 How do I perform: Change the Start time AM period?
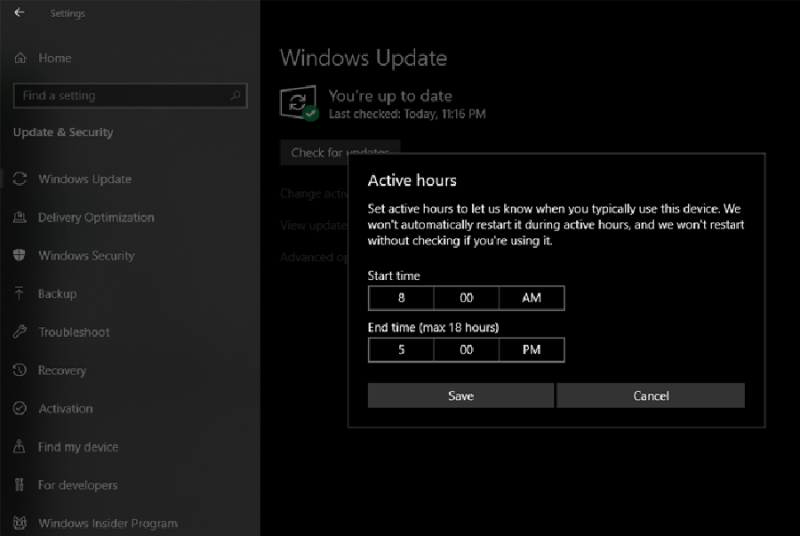pos(532,298)
